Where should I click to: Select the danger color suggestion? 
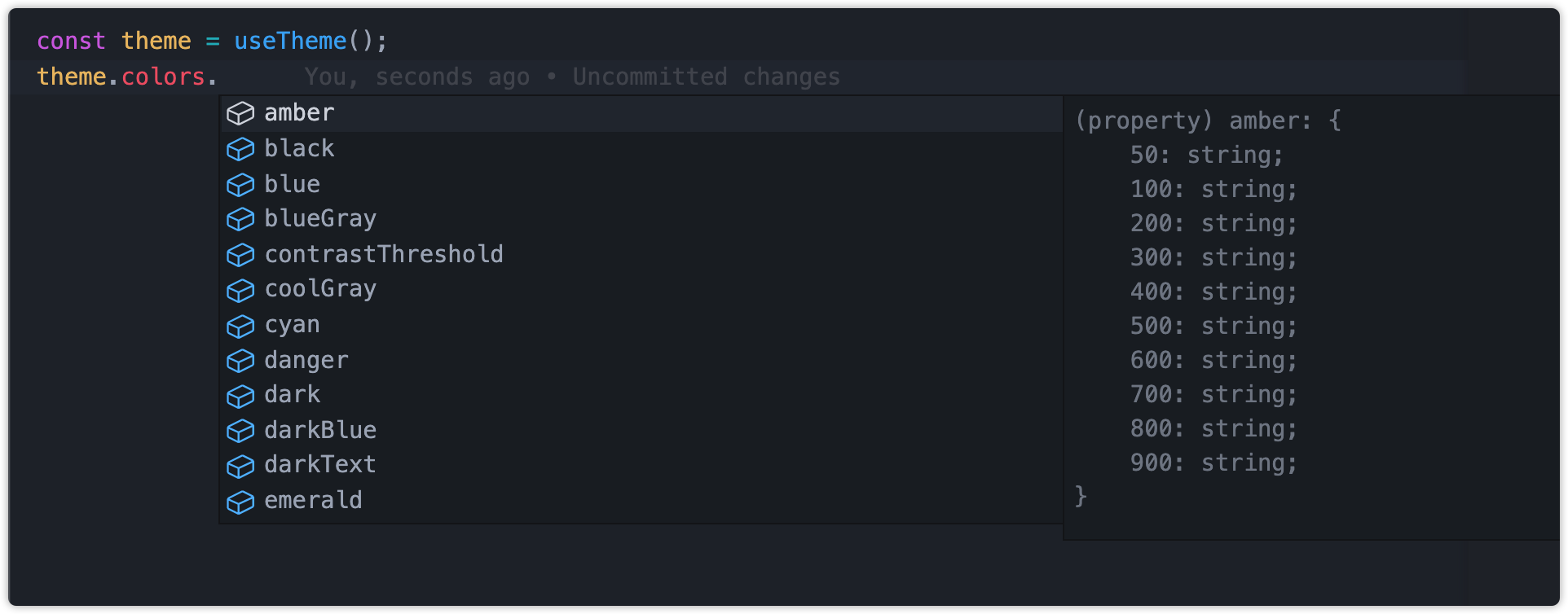306,360
